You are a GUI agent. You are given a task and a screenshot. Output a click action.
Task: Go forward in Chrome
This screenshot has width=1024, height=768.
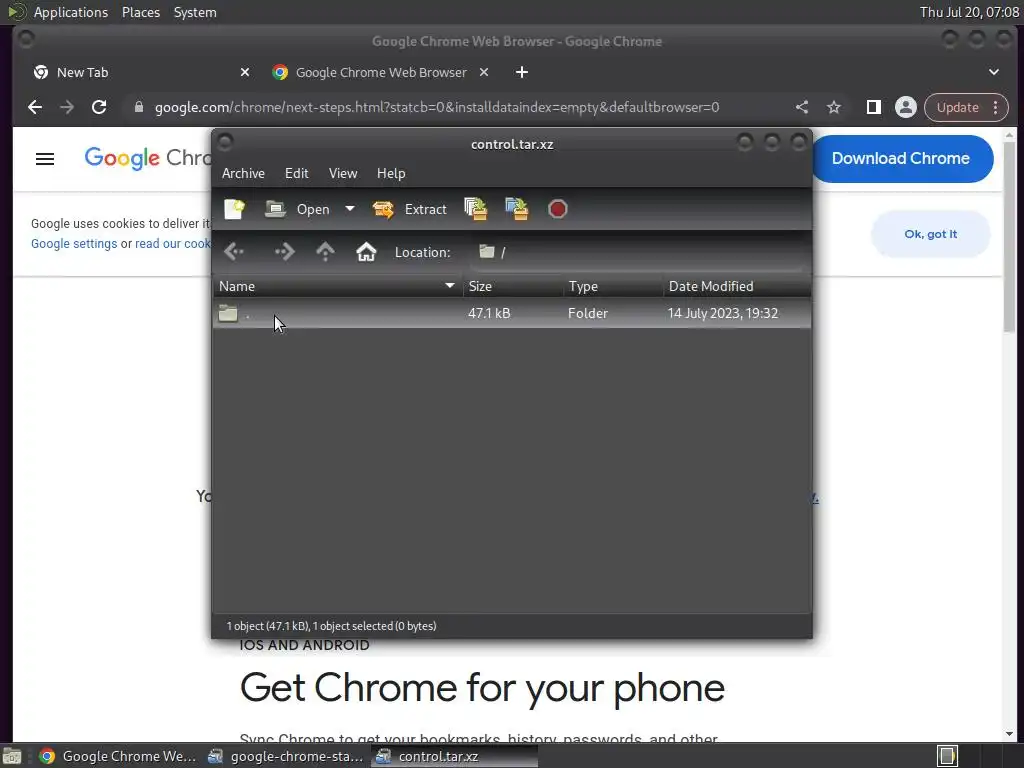pyautogui.click(x=67, y=107)
